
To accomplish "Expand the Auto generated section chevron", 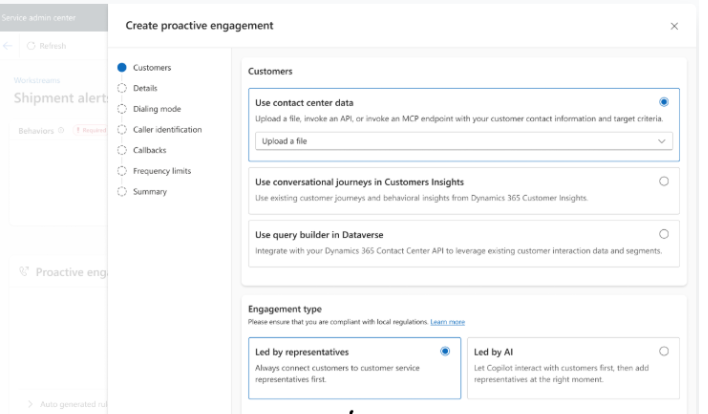I will [30, 403].
